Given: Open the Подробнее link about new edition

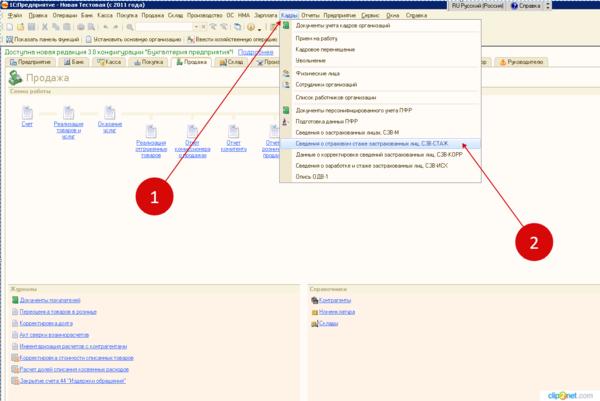Looking at the screenshot, I should coord(255,51).
